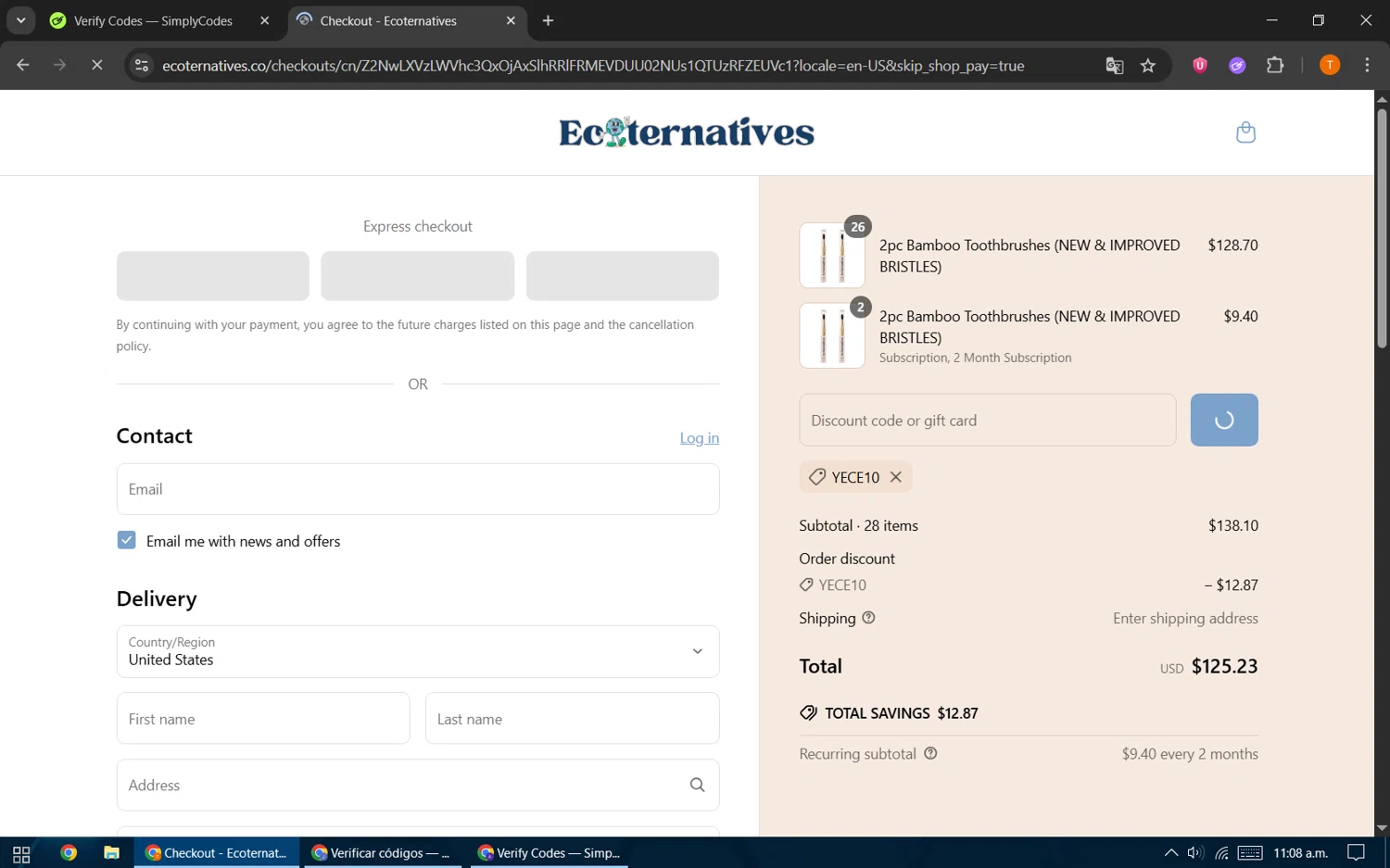This screenshot has height=868, width=1390.
Task: Show hidden system tray icons
Action: 1171,853
